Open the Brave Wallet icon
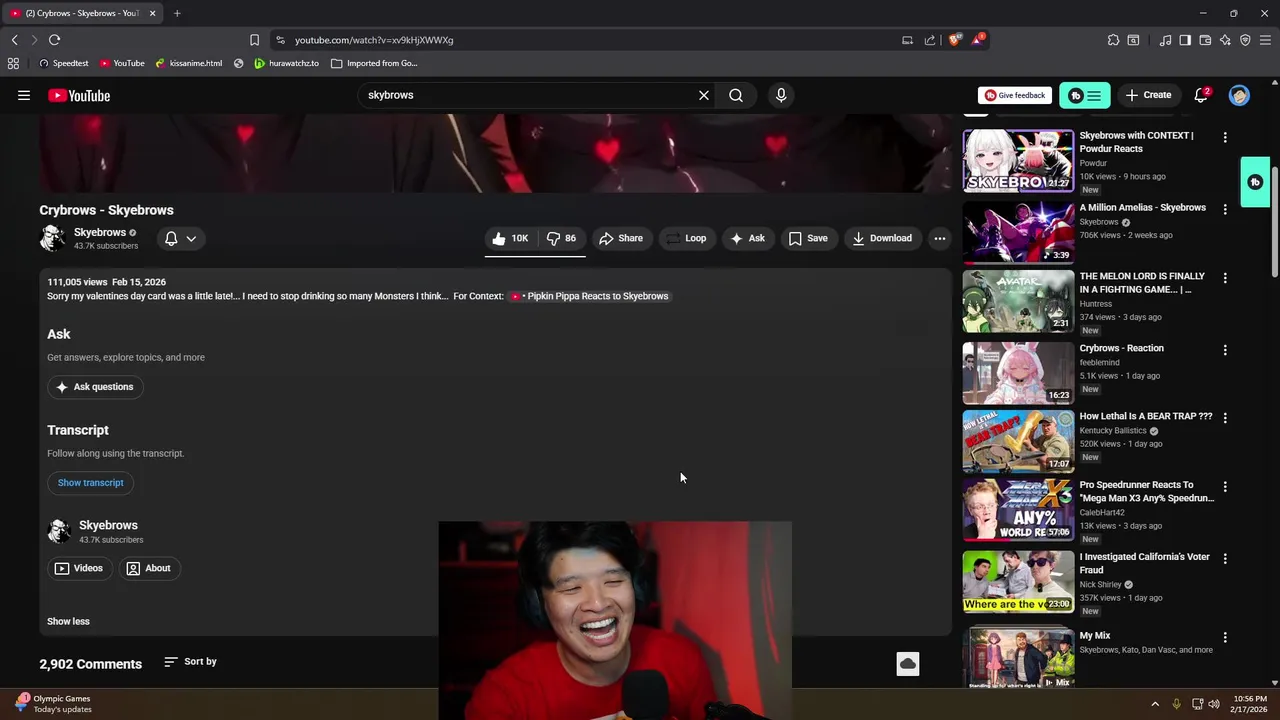Viewport: 1280px width, 720px height. (1205, 40)
